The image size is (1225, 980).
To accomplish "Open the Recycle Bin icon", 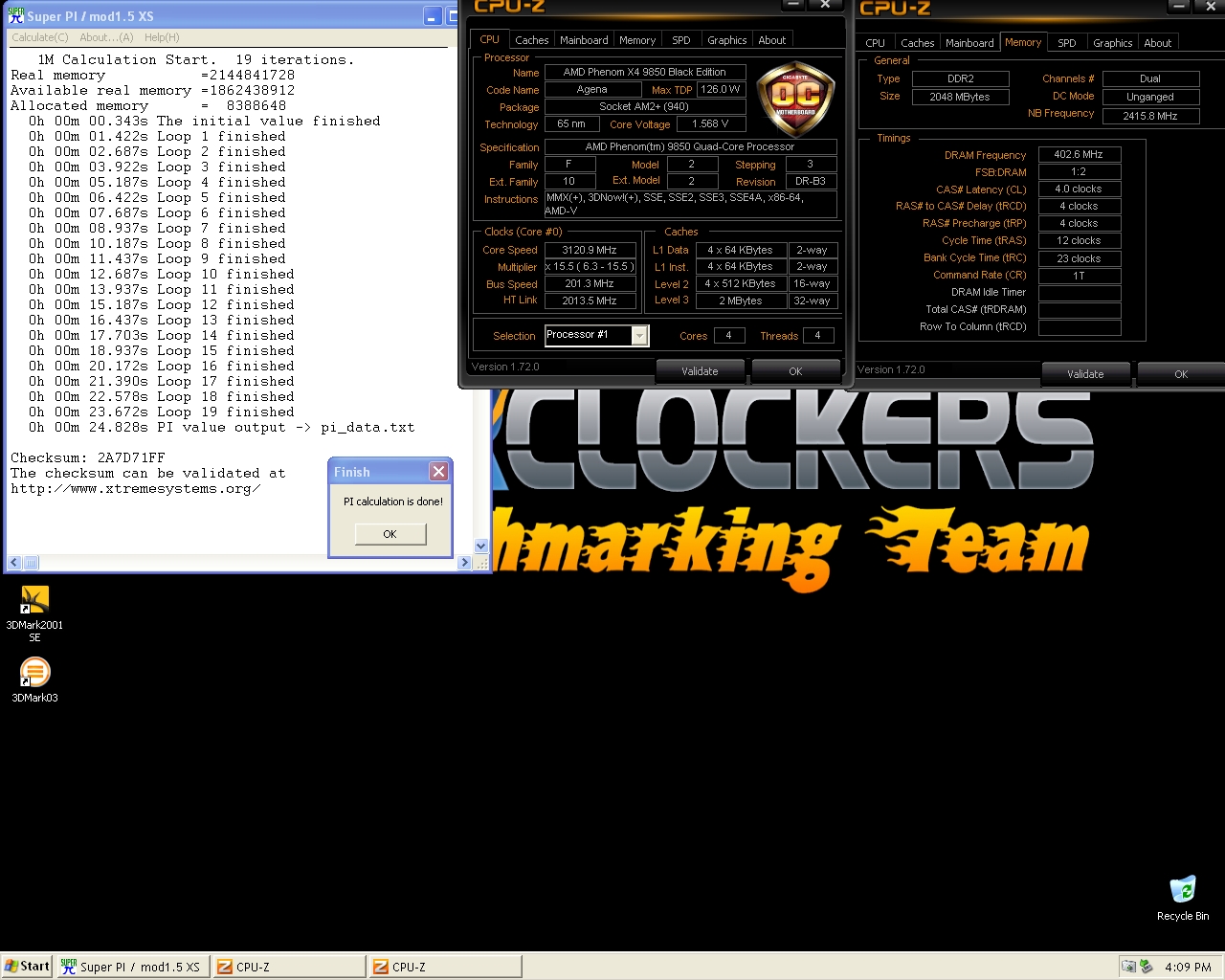I will (1183, 898).
